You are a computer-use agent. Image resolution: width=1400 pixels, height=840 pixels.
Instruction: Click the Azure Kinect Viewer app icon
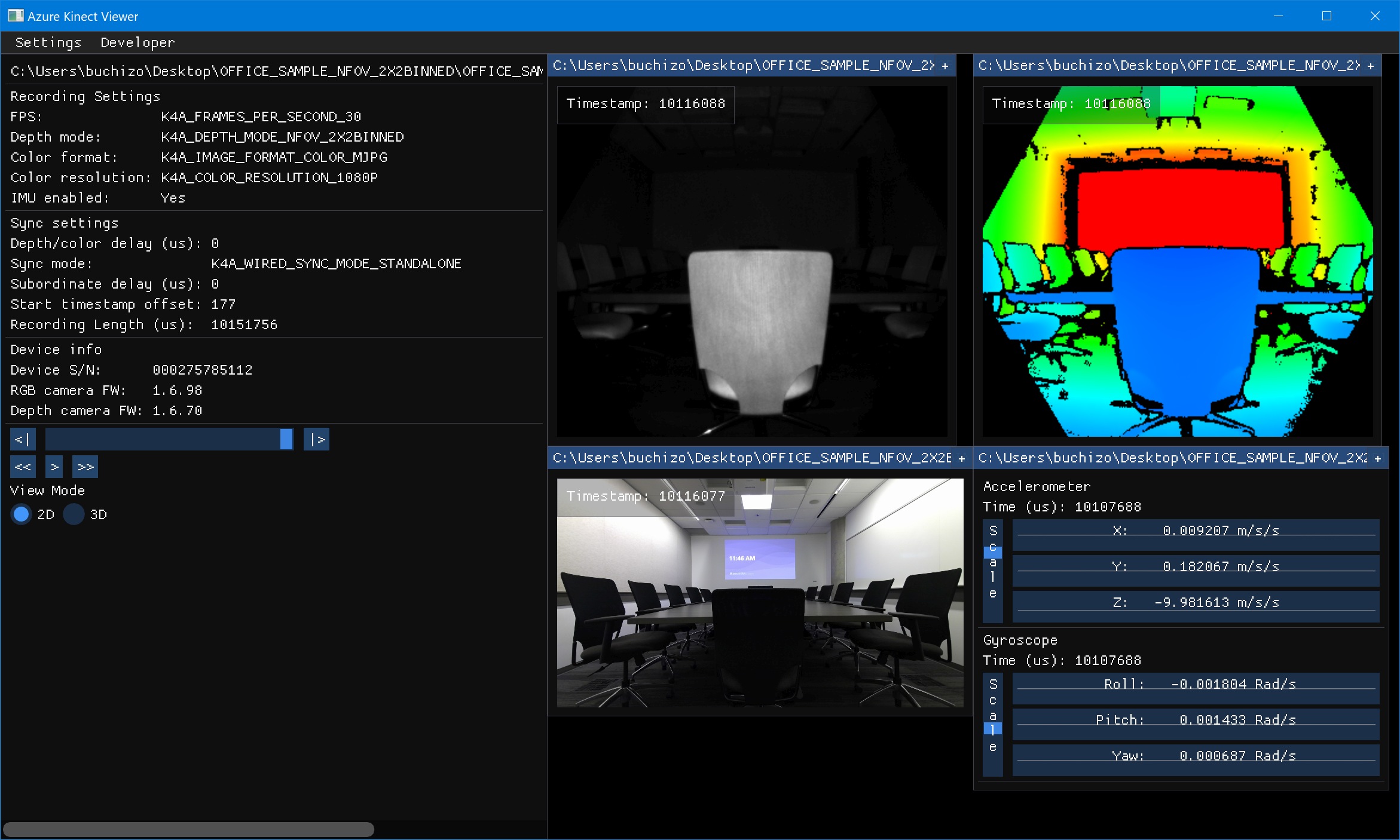pos(16,16)
